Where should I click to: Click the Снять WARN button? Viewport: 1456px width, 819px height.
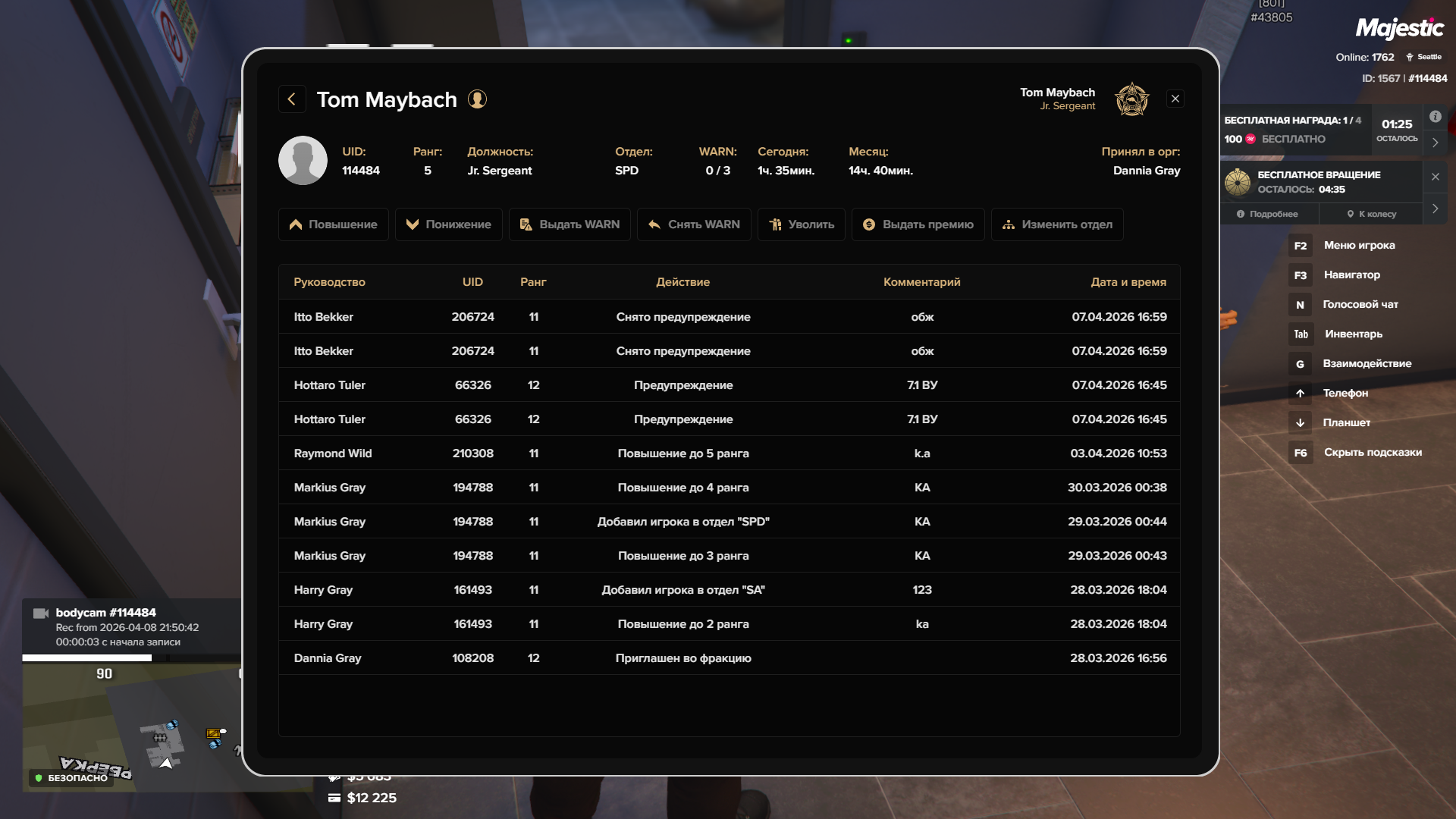694,224
